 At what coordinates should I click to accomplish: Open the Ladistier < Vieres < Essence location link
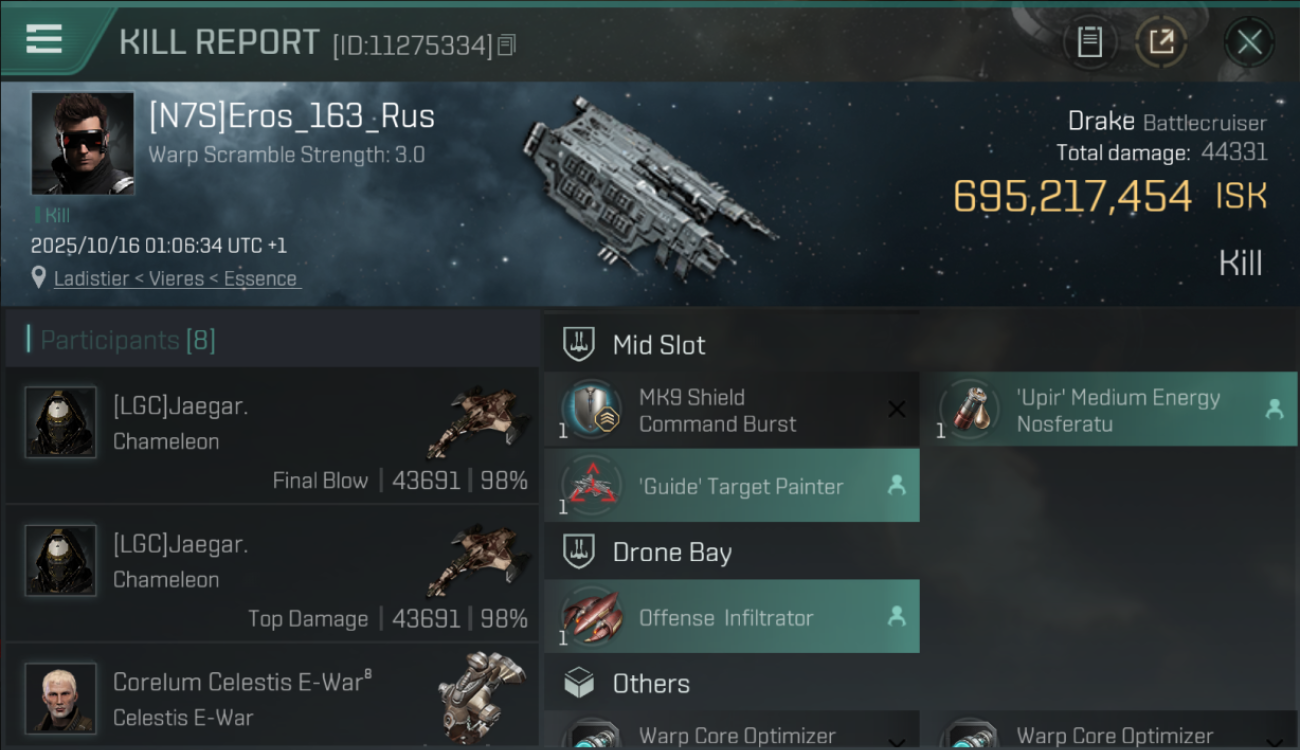(x=175, y=279)
